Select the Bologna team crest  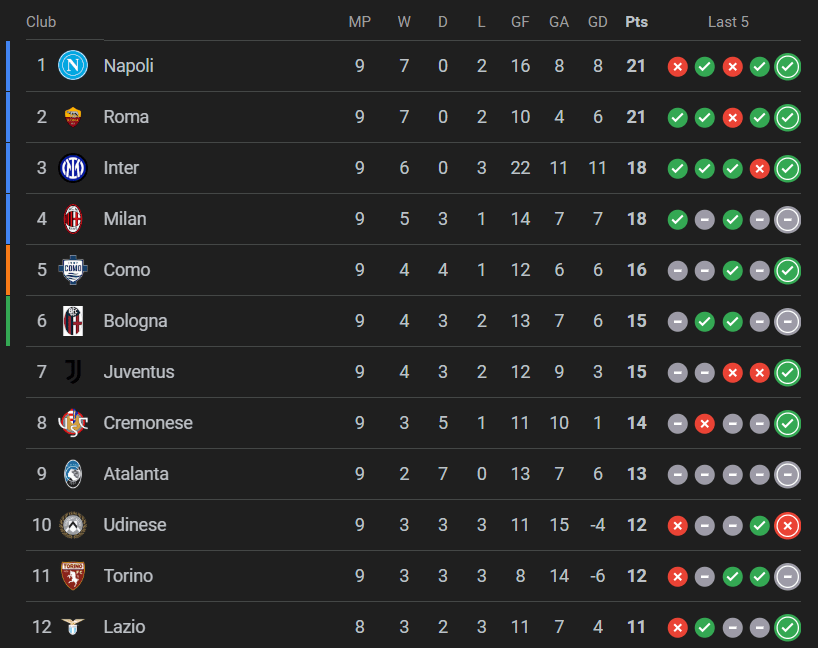pos(73,321)
